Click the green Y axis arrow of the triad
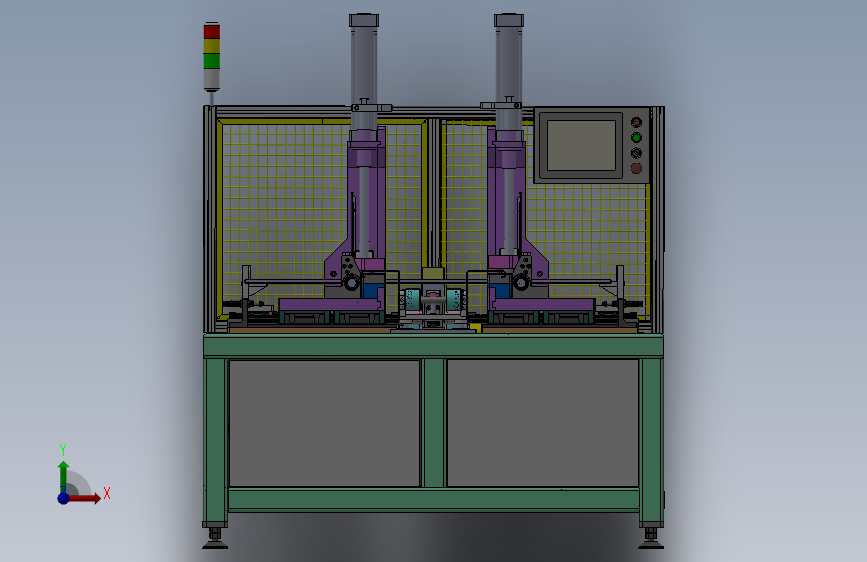Viewport: 867px width, 562px height. pos(63,476)
